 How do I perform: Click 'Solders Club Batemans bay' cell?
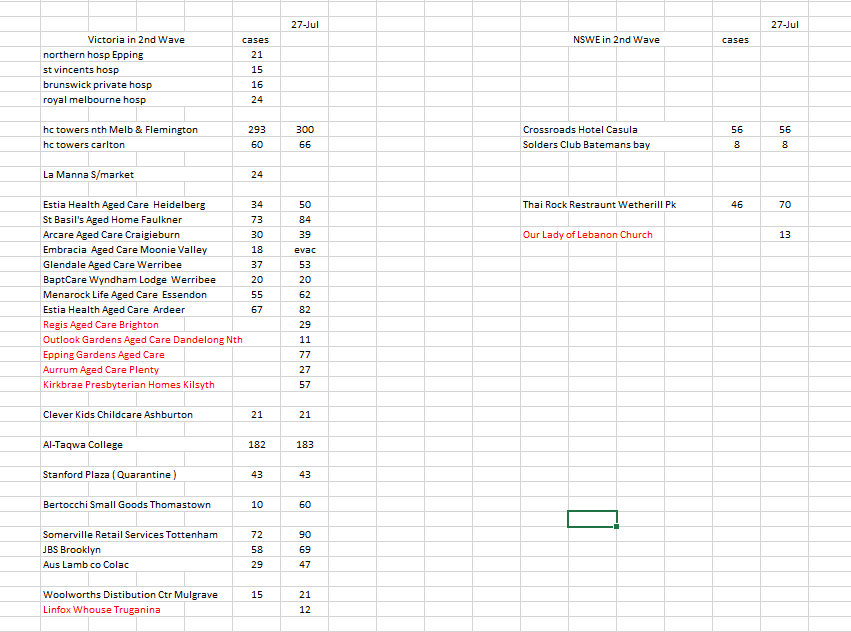(586, 145)
